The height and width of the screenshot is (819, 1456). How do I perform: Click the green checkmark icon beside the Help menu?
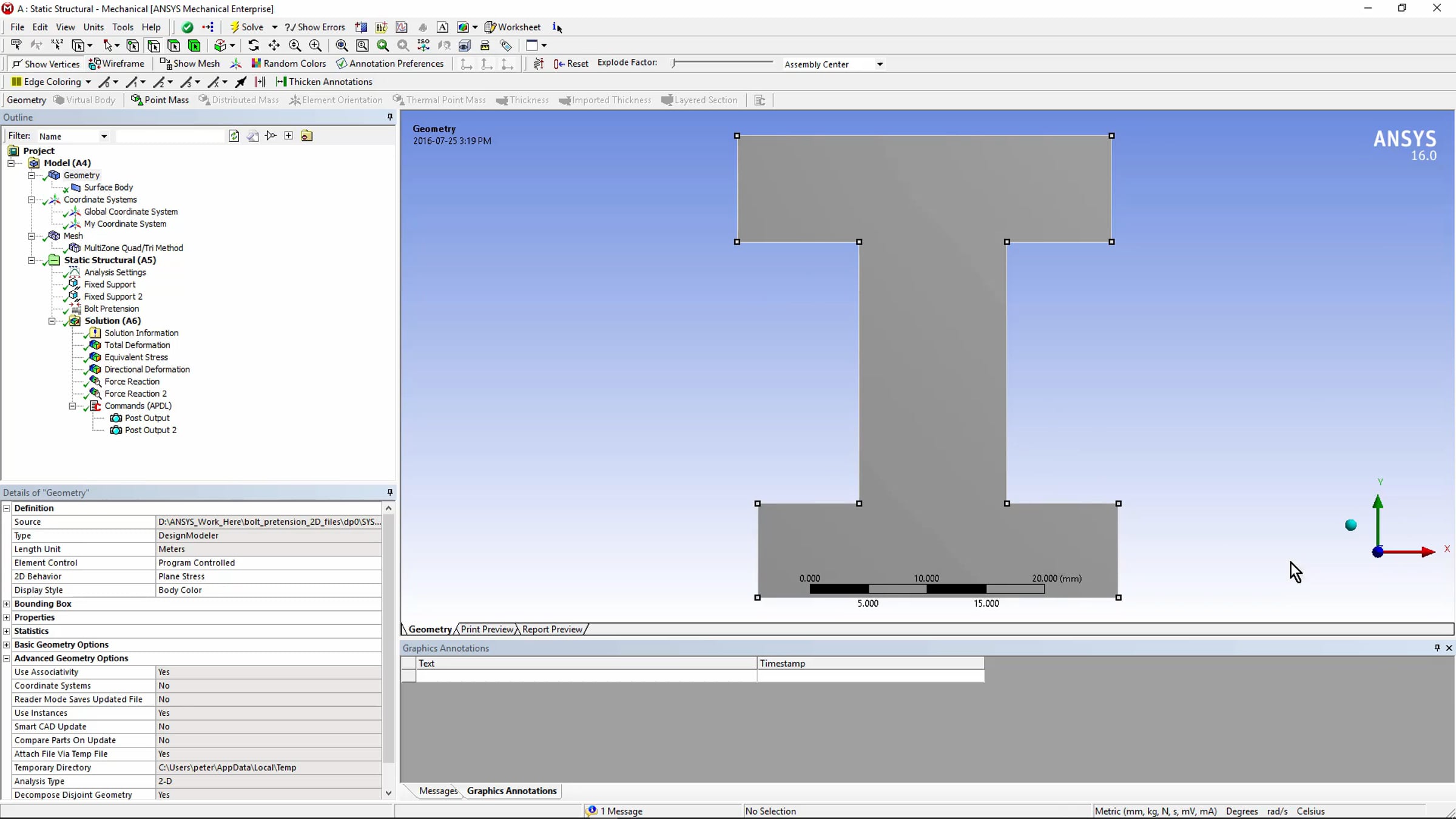click(x=187, y=27)
